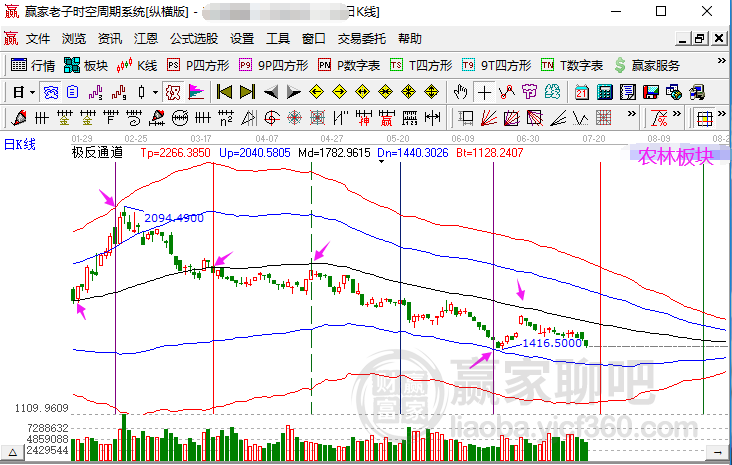This screenshot has height=465, width=732.
Task: Open the calculator icon
Action: [605, 92]
